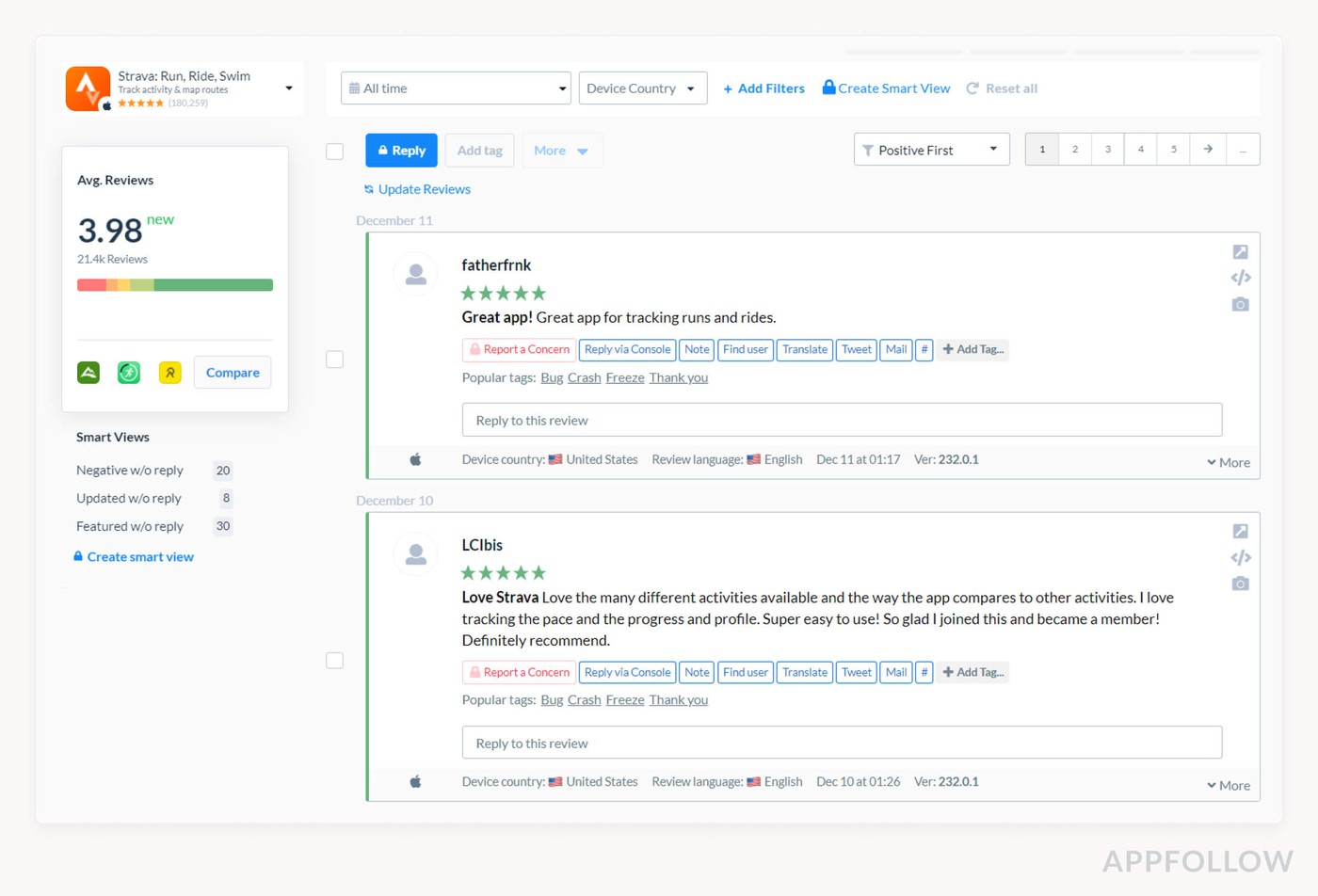The image size is (1318, 896).
Task: Click the five-star rating on LCIbis's review
Action: coord(504,573)
